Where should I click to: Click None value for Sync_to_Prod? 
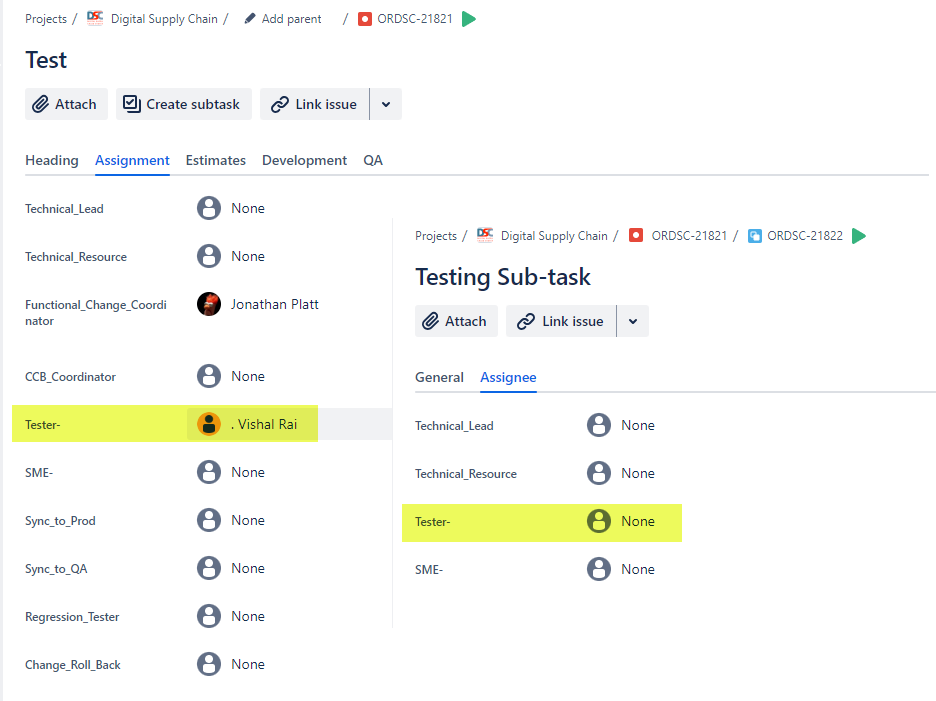(x=248, y=520)
